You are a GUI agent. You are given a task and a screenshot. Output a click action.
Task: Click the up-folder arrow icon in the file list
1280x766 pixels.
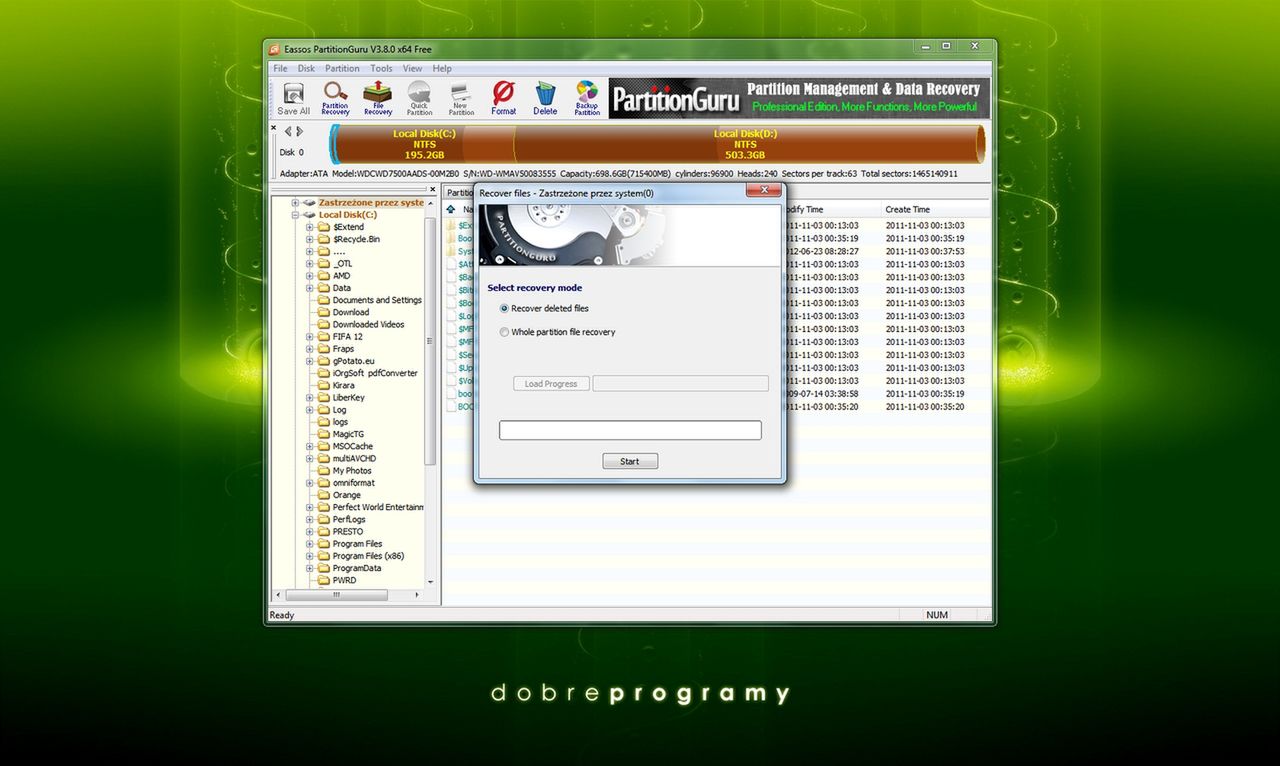[451, 209]
